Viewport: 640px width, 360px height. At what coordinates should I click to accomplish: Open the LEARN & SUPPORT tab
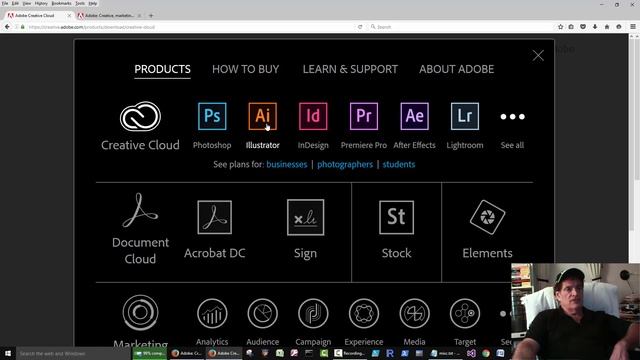coord(350,69)
